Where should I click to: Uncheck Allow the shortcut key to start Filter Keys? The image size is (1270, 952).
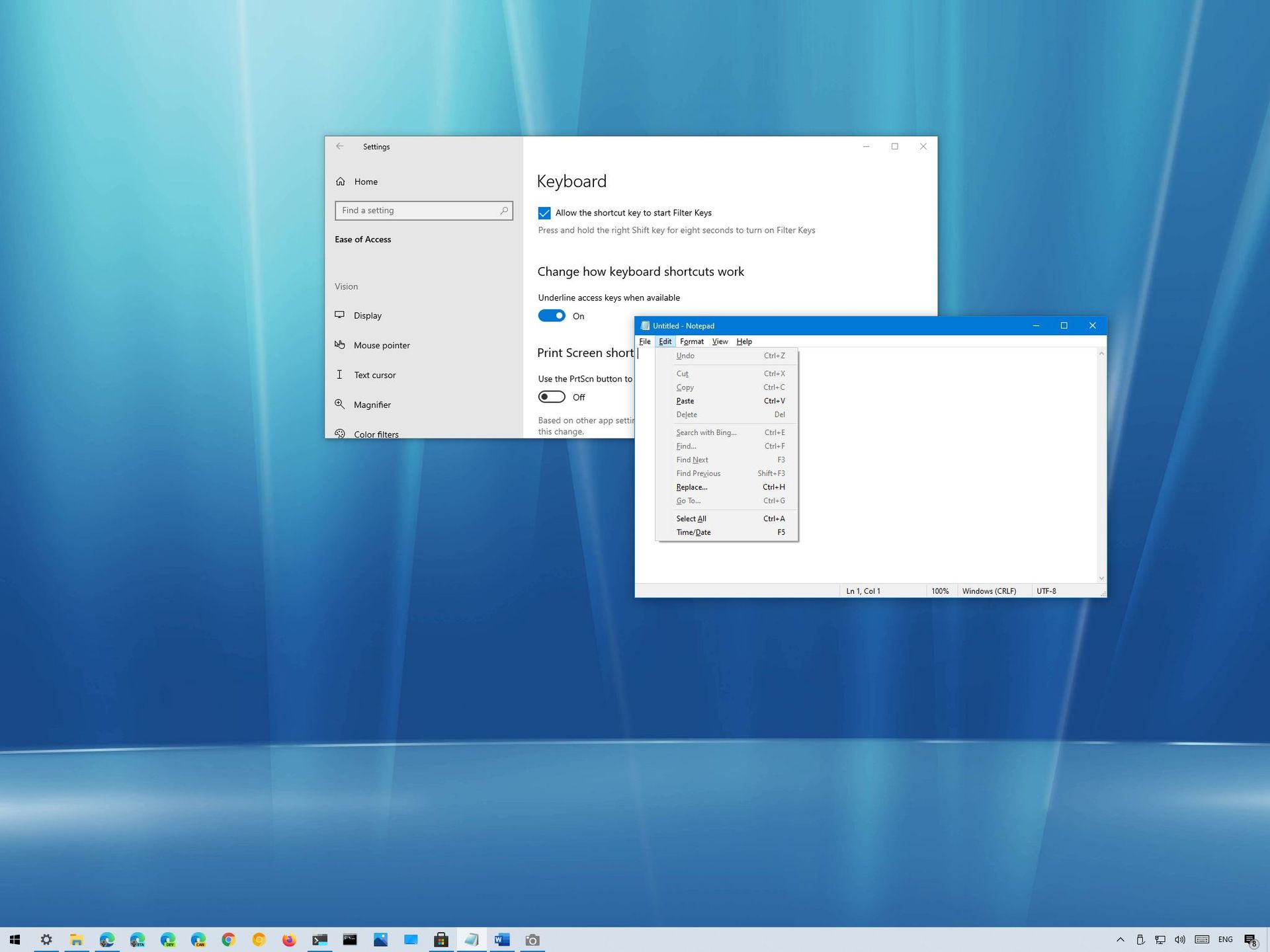coord(544,213)
